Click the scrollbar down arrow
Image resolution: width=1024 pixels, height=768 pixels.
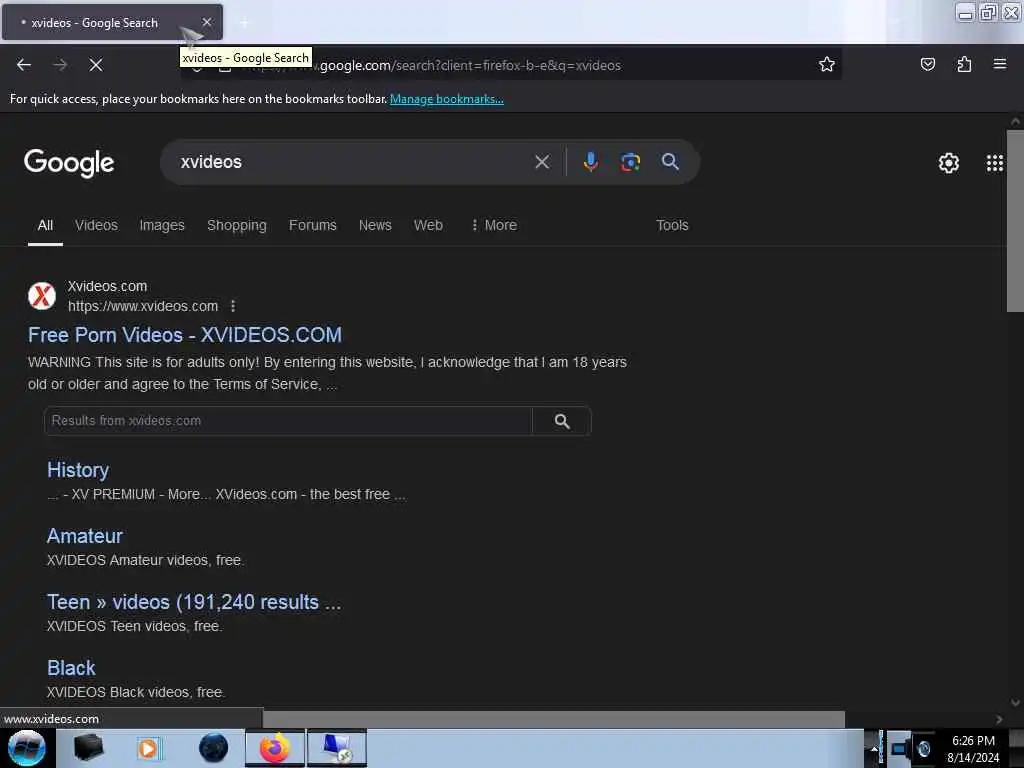pyautogui.click(x=1015, y=703)
